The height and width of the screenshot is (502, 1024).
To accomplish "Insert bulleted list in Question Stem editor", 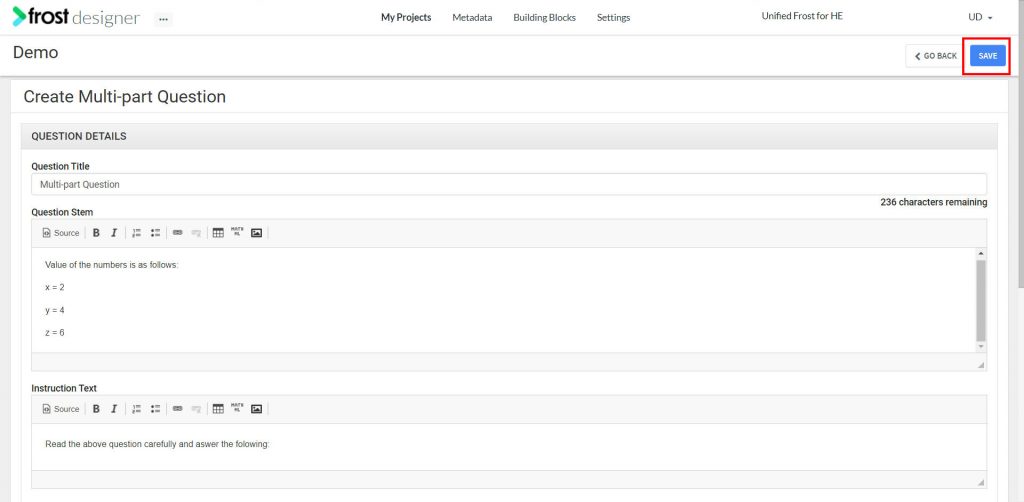I will pos(155,233).
